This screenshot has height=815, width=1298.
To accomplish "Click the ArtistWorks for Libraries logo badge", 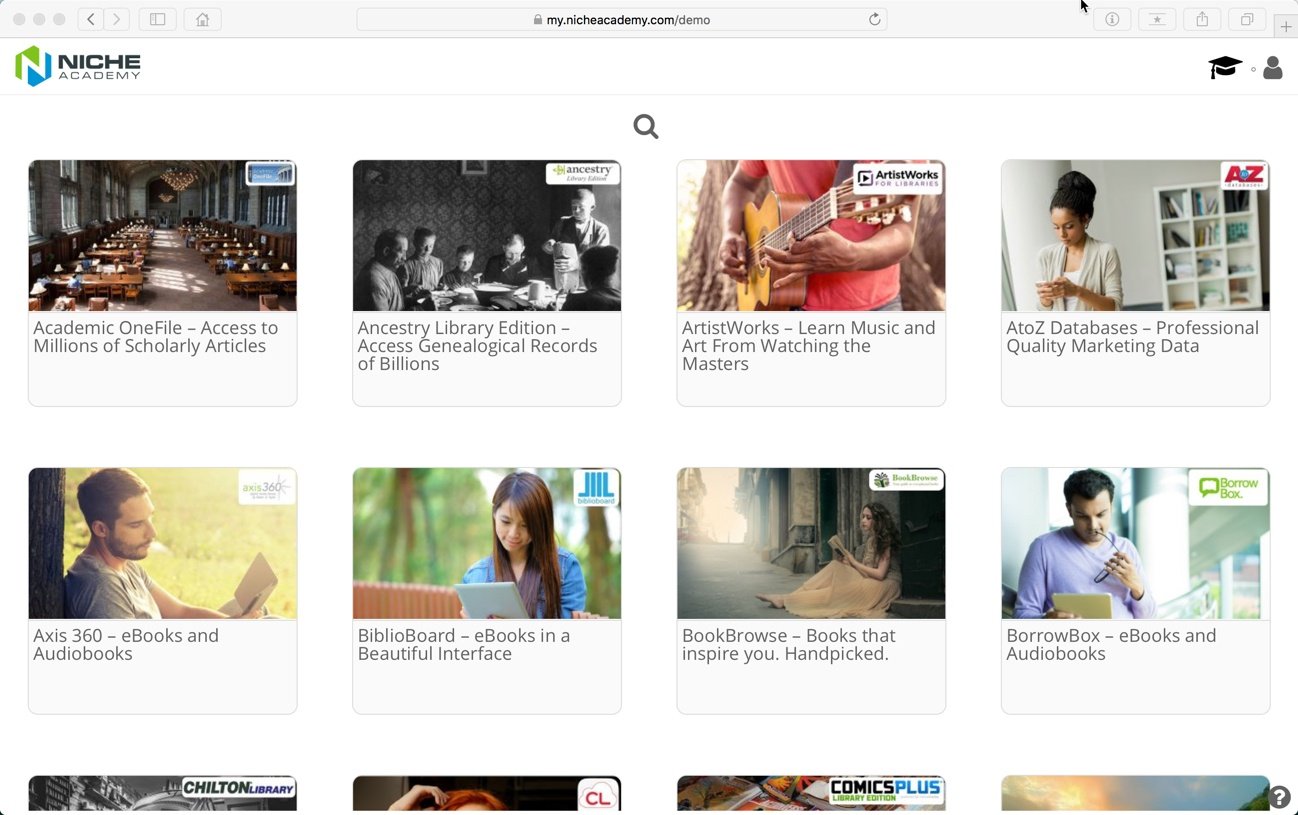I will [897, 179].
